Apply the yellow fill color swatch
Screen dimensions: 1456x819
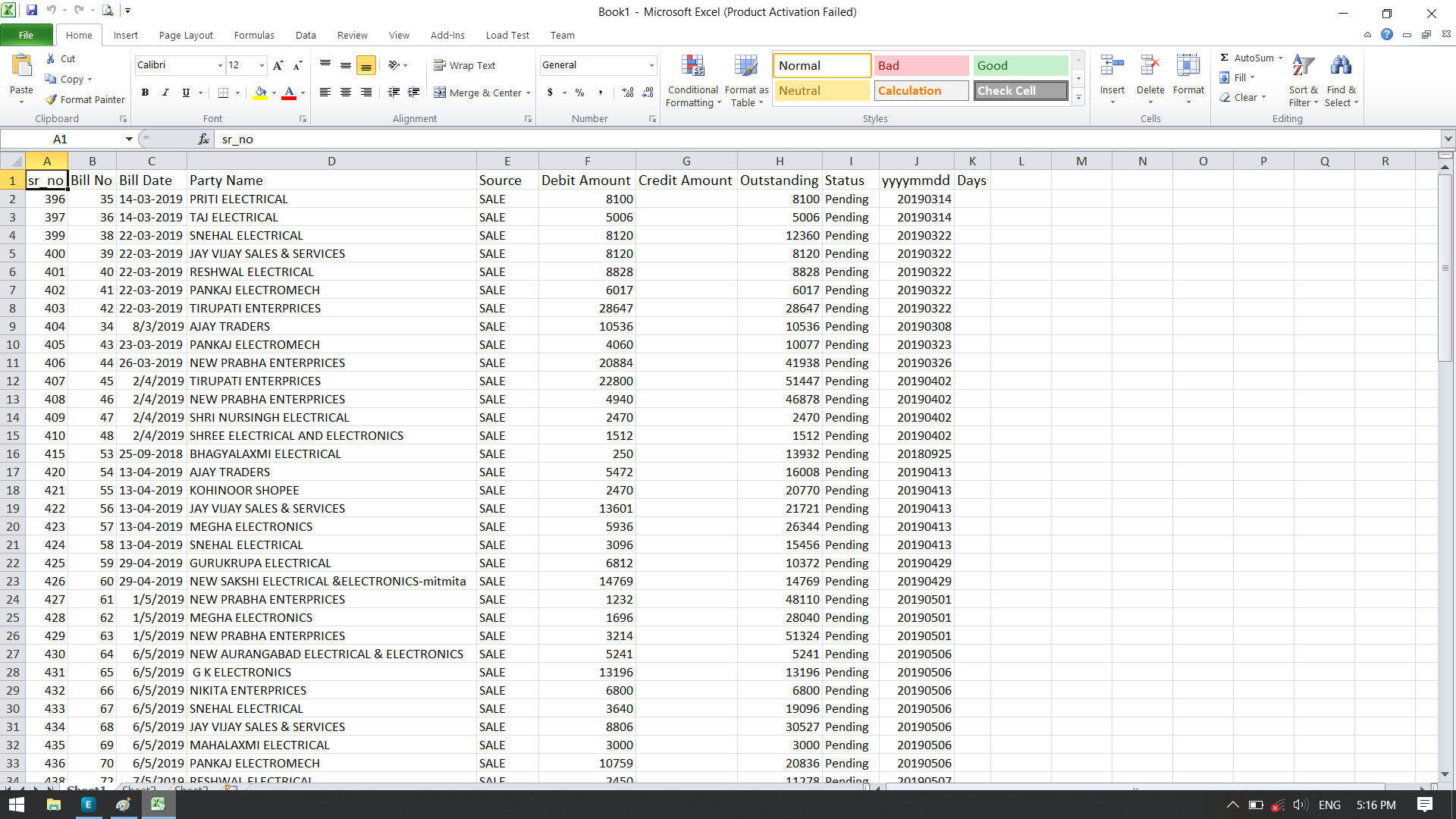coord(260,93)
